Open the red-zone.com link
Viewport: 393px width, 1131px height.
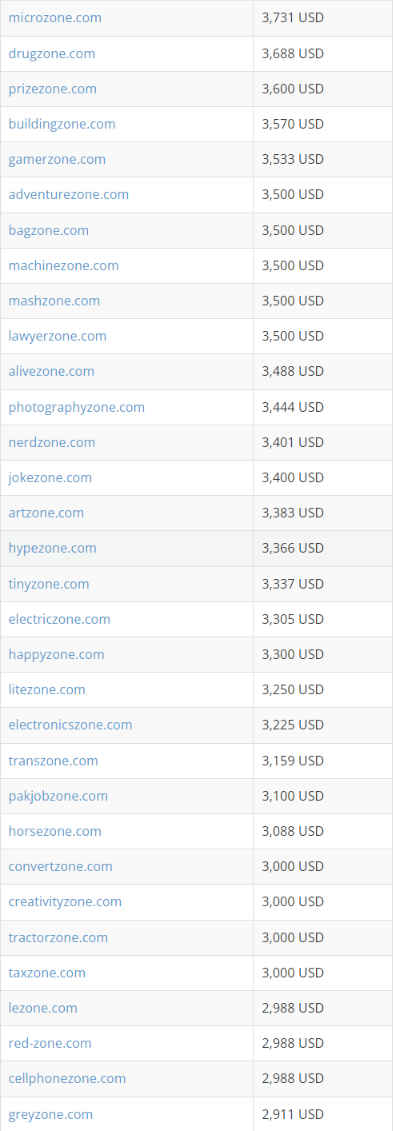tap(50, 1043)
